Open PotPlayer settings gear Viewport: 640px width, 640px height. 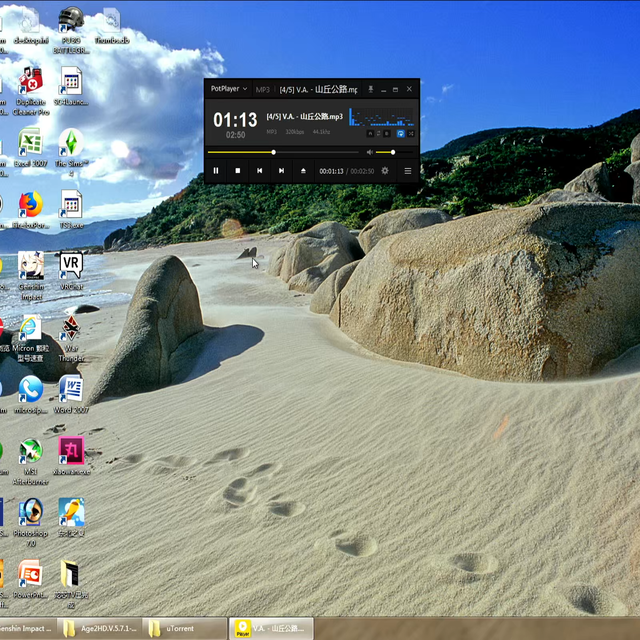click(x=385, y=171)
